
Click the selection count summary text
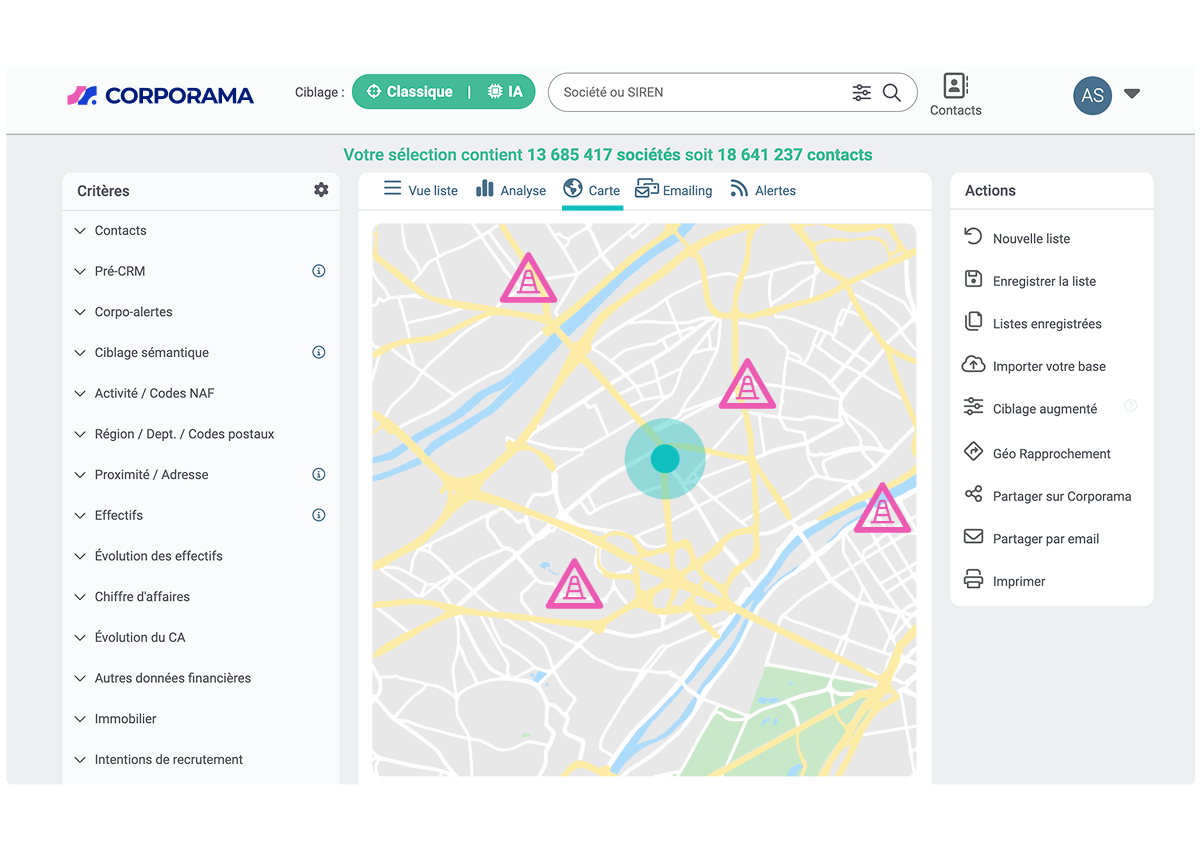[x=608, y=155]
